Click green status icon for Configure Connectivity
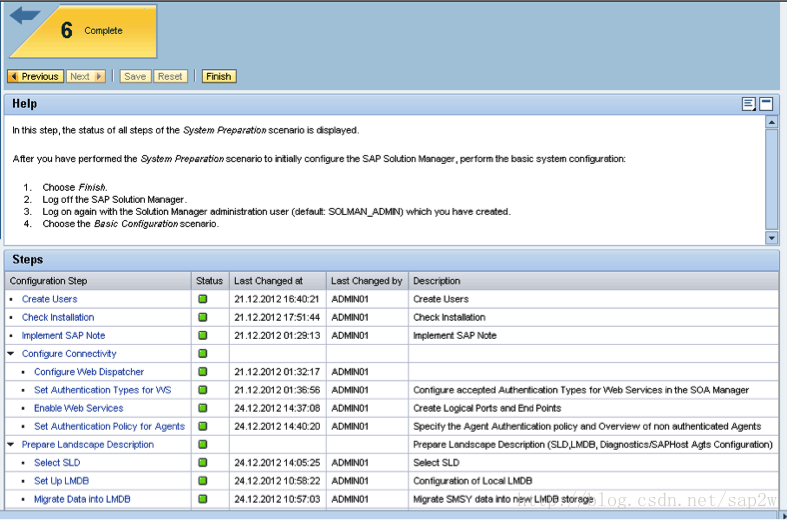This screenshot has width=788, height=520. [x=203, y=354]
